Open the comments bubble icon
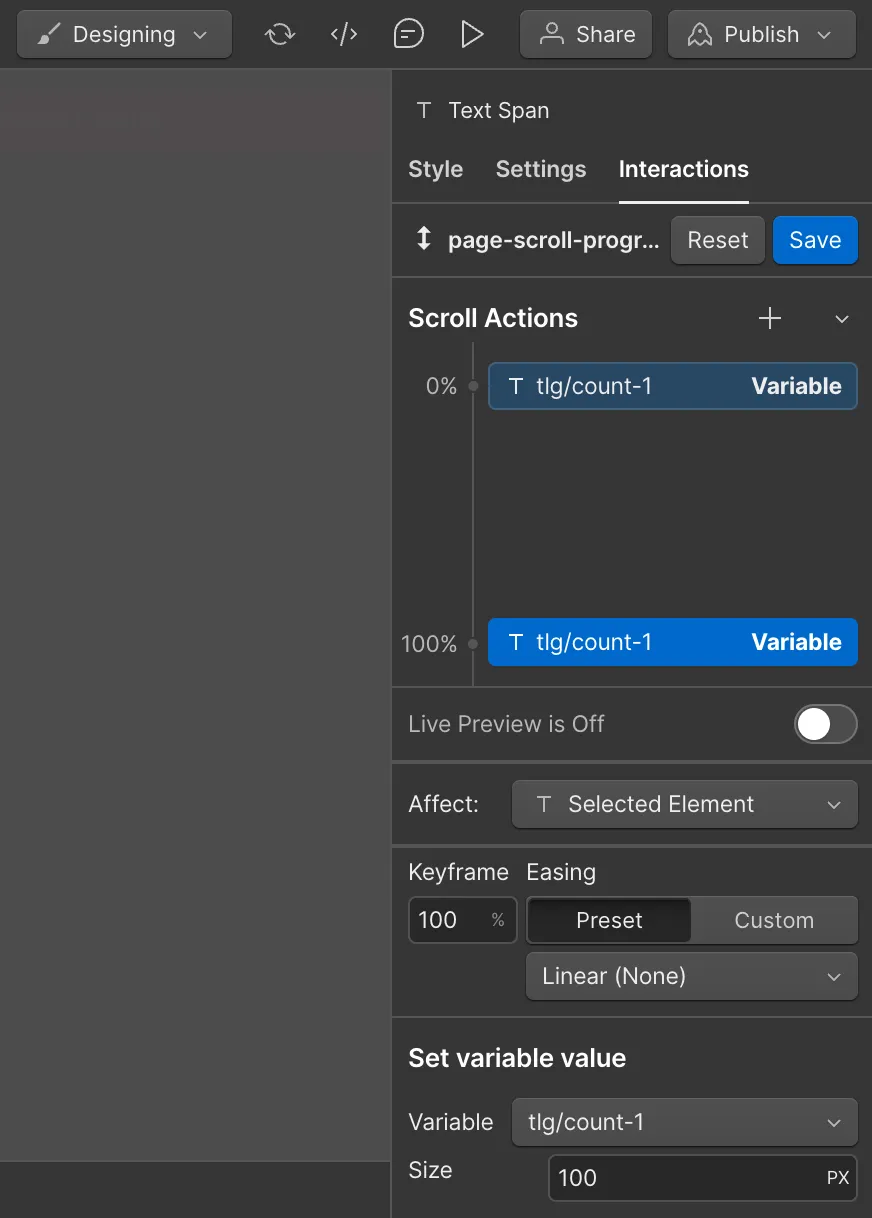 [x=408, y=35]
